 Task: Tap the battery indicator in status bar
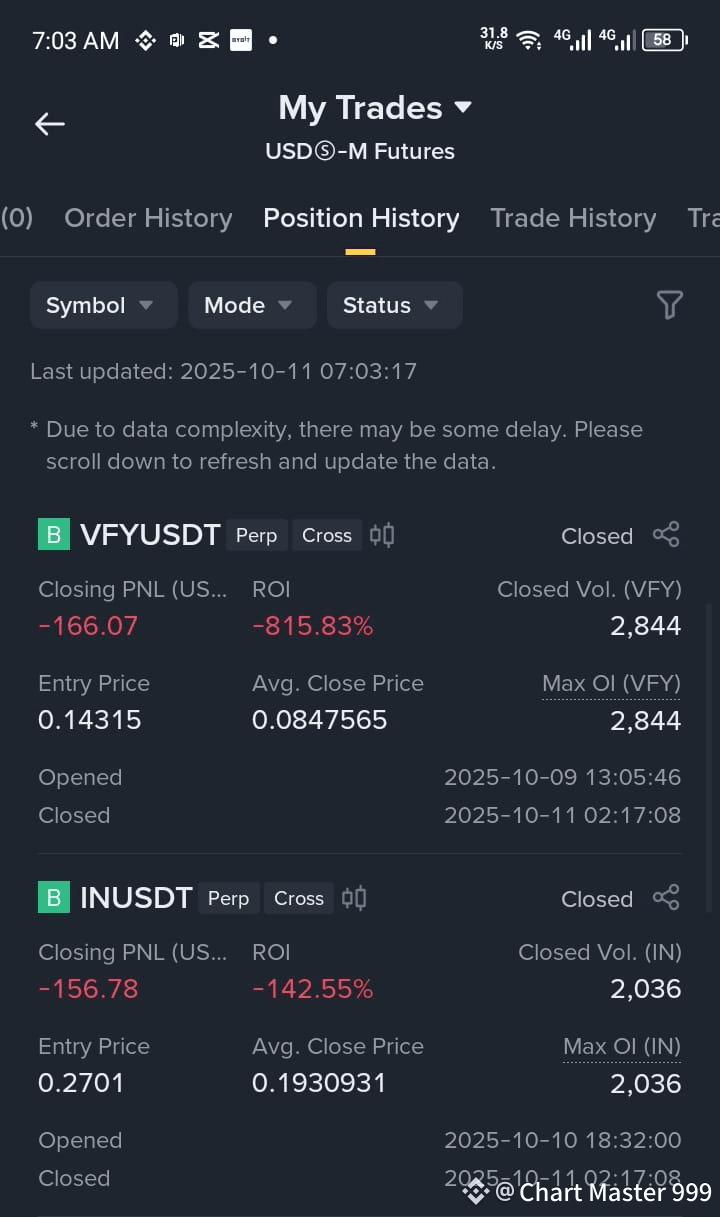(x=665, y=40)
